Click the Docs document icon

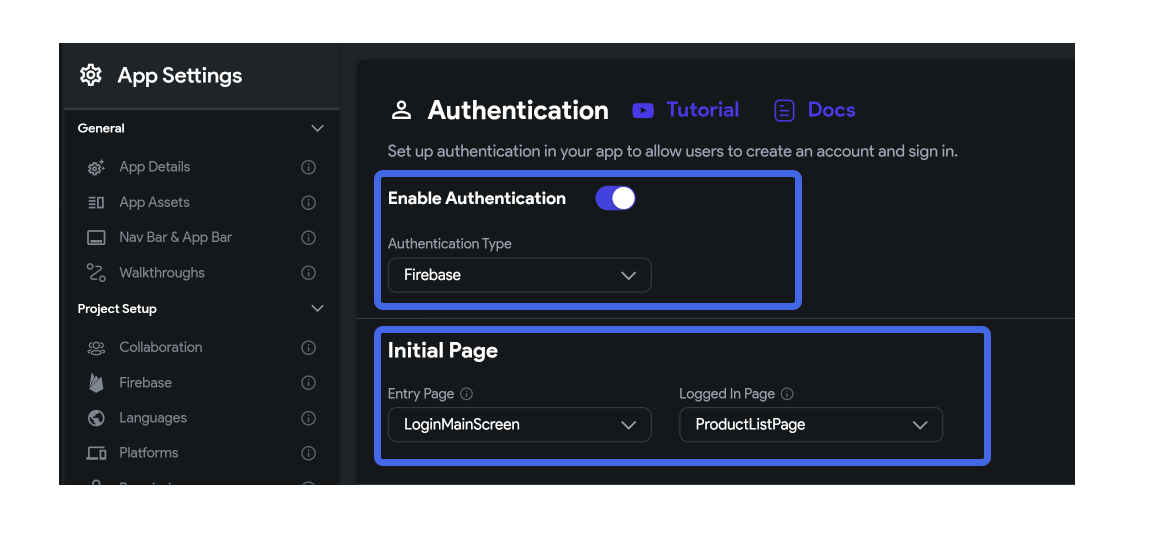(784, 110)
